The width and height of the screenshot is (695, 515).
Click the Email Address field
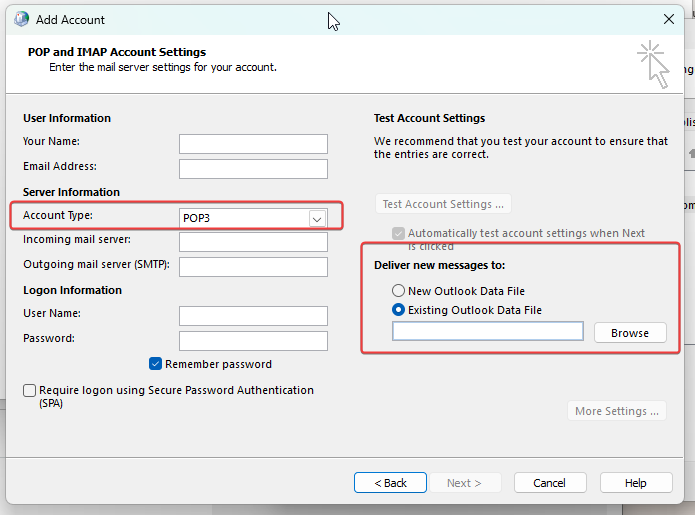pyautogui.click(x=253, y=169)
